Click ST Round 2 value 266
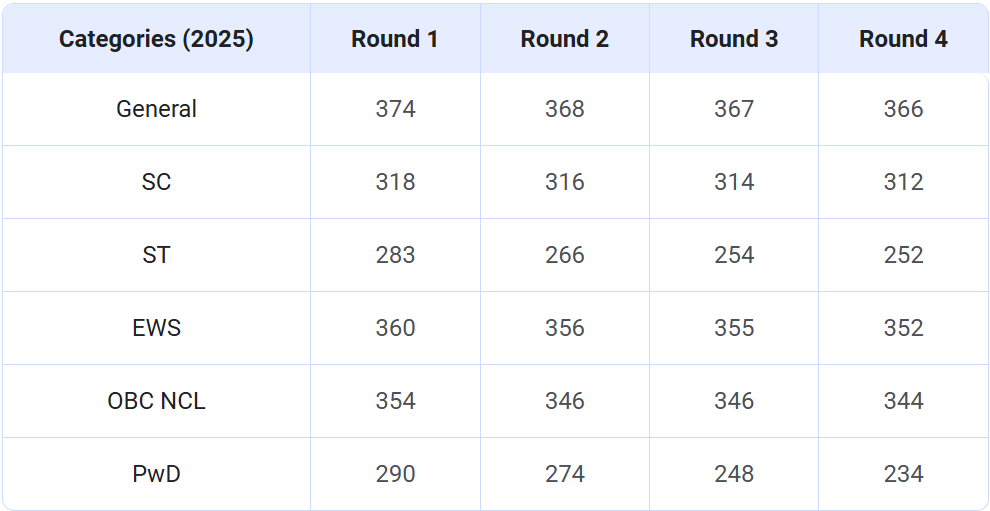Image resolution: width=990 pixels, height=511 pixels. coord(564,255)
